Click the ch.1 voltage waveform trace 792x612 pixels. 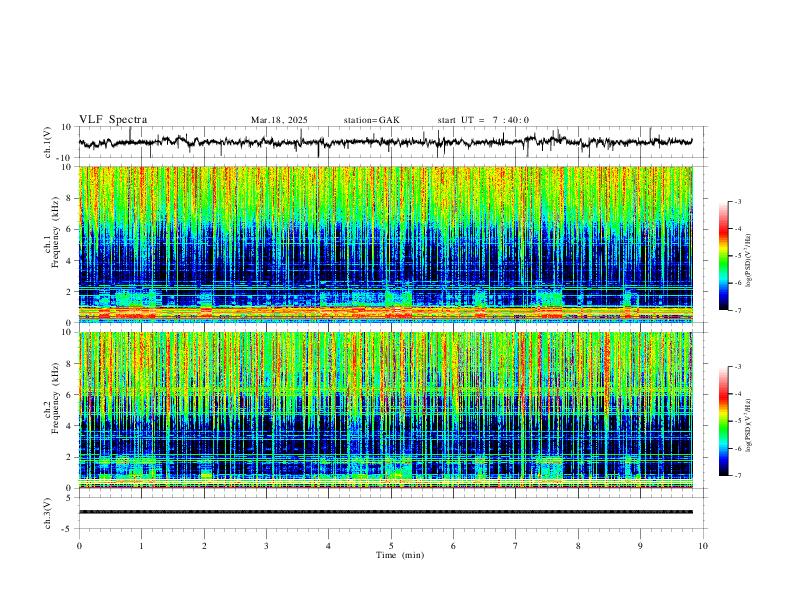[385, 142]
